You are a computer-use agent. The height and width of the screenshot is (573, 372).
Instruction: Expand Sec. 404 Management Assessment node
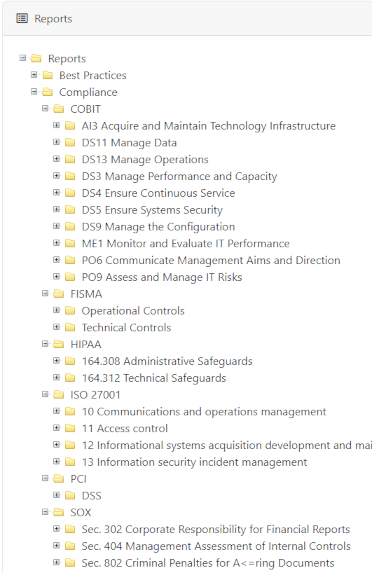56,545
